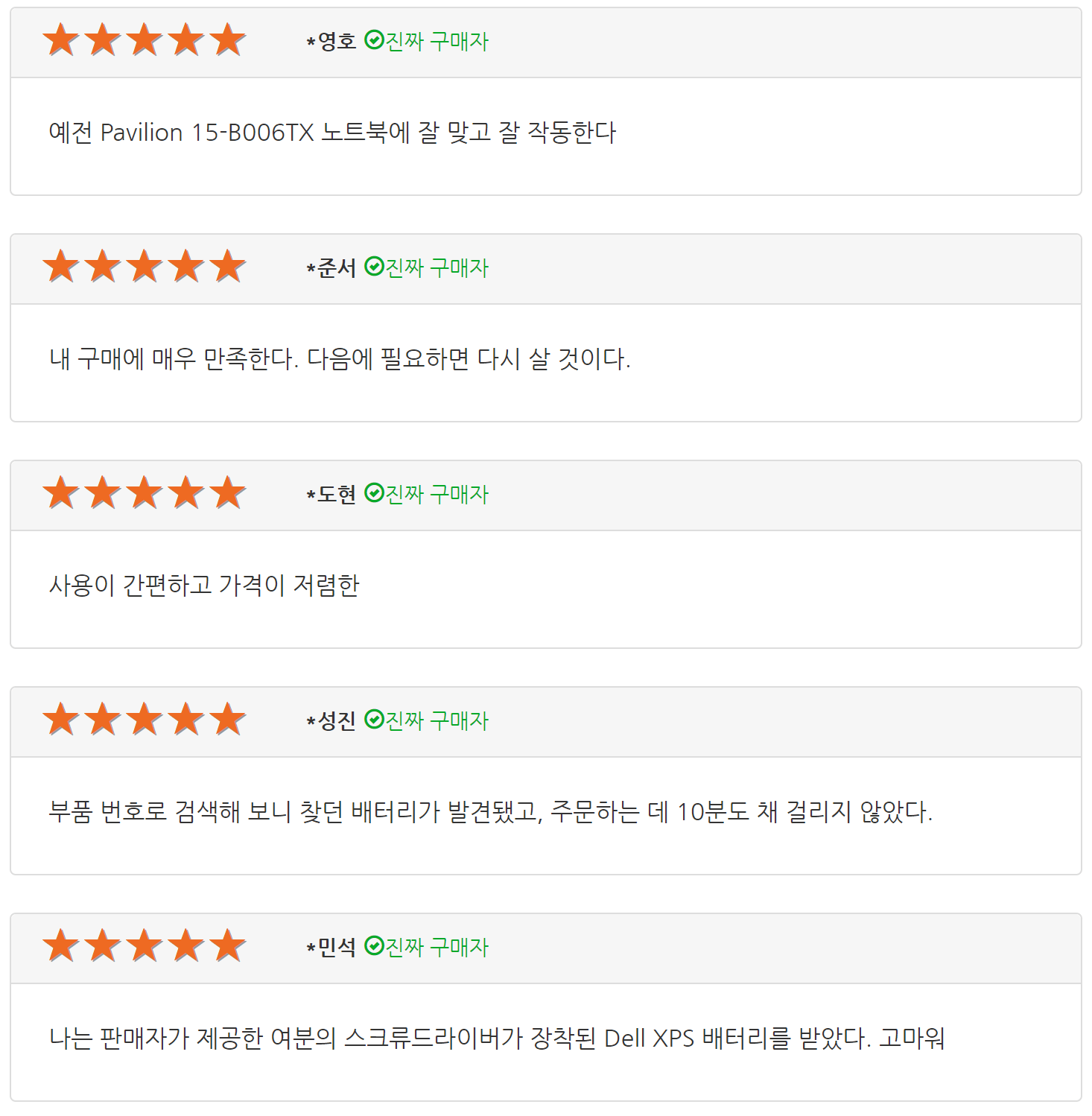Image resolution: width=1092 pixels, height=1116 pixels.
Task: Click the first star in 영호's rating
Action: (61, 40)
